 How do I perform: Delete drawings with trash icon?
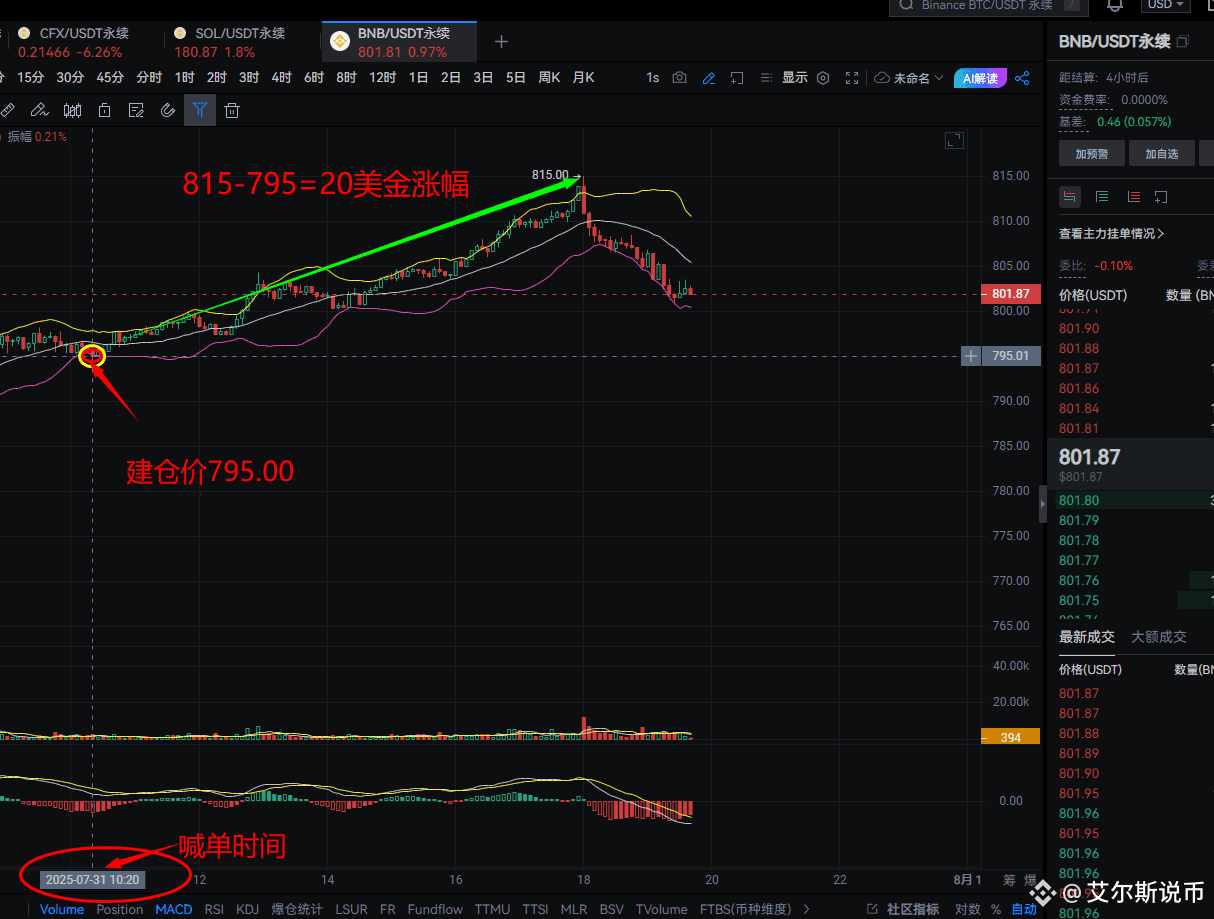pyautogui.click(x=232, y=110)
